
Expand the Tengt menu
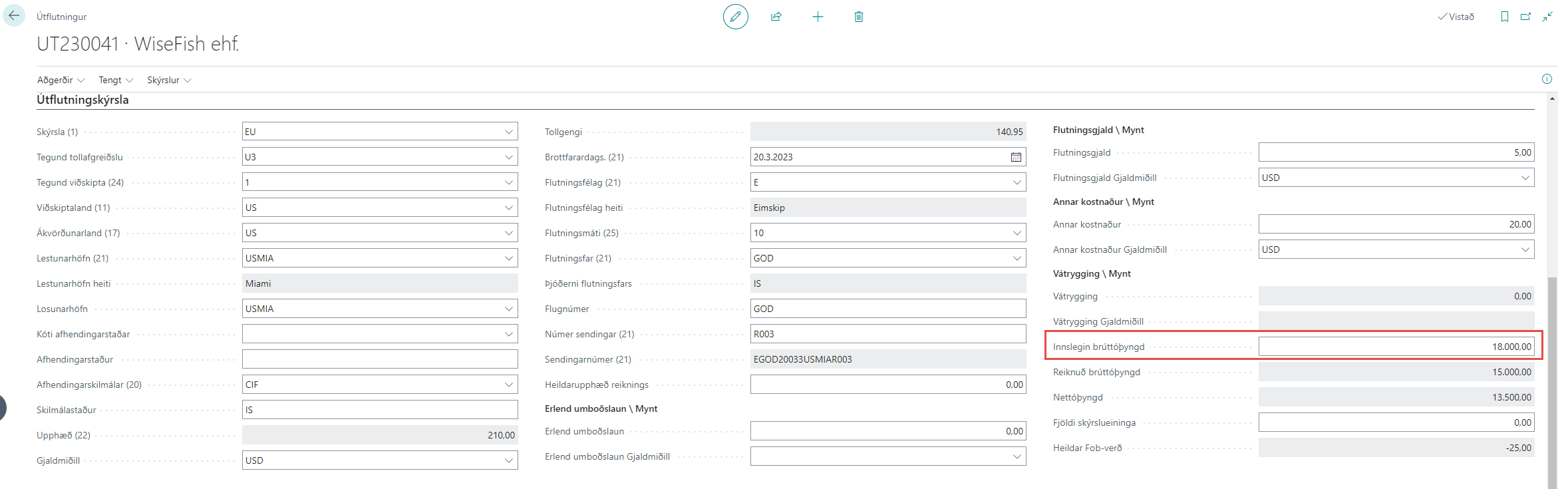point(116,80)
